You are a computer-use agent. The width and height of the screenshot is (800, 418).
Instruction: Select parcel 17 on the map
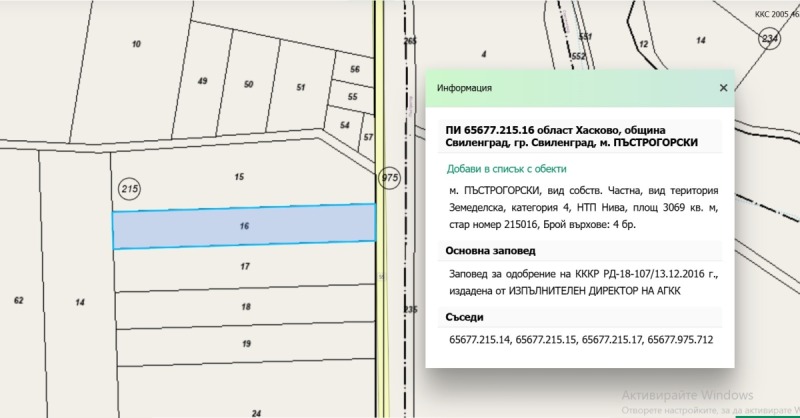(x=244, y=266)
